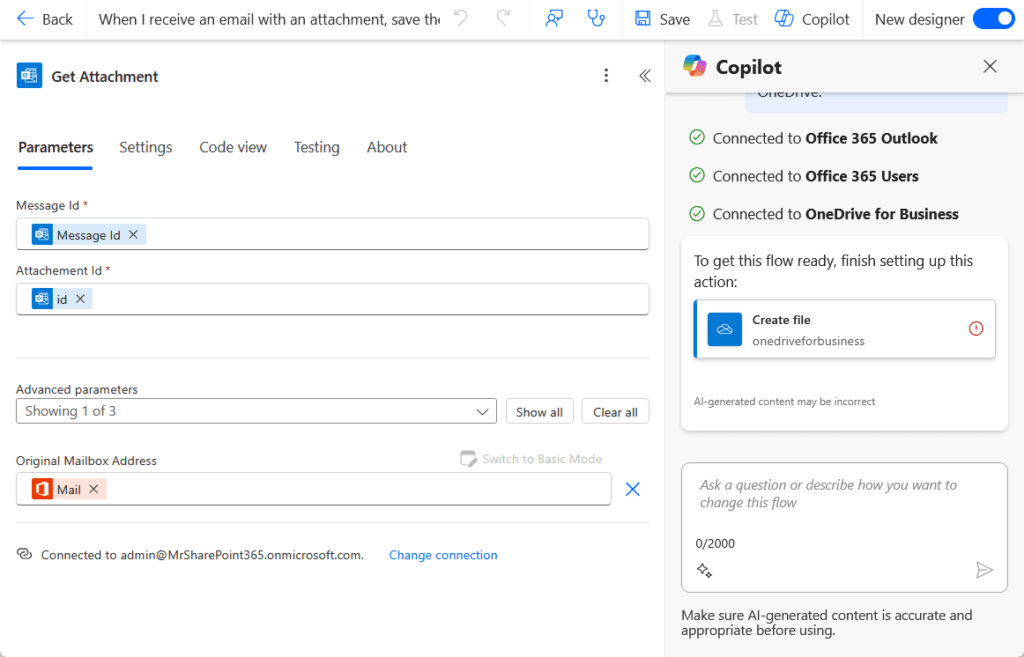
Task: Click the Outlook icon in Message Id token
Action: pyautogui.click(x=42, y=234)
